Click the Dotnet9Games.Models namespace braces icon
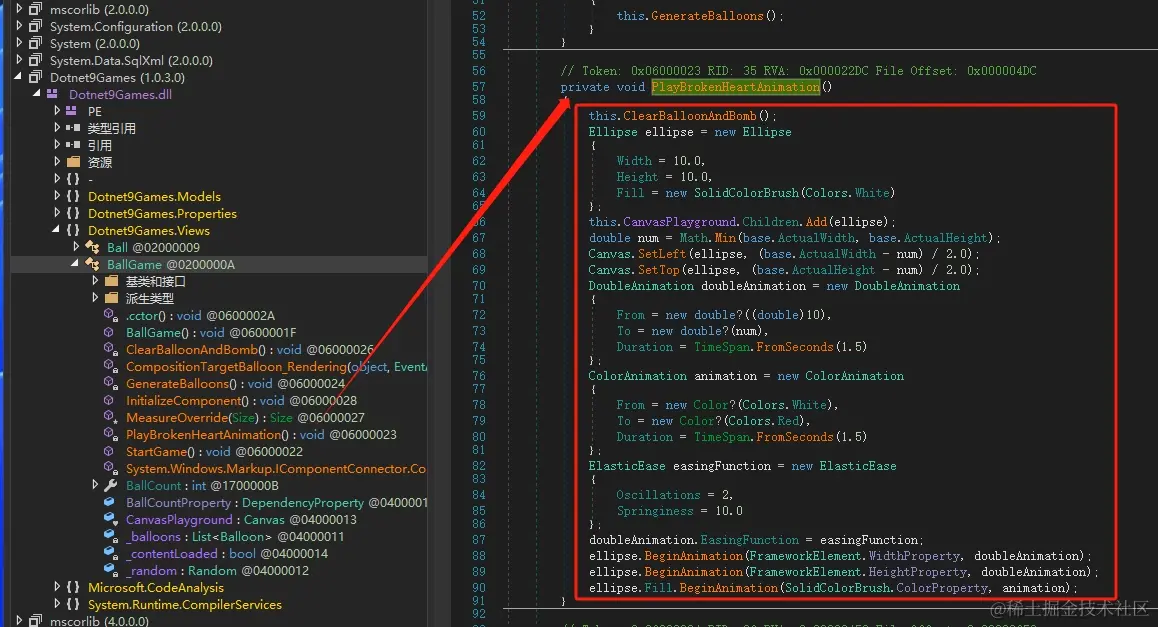Viewport: 1158px width, 627px height. coord(73,196)
